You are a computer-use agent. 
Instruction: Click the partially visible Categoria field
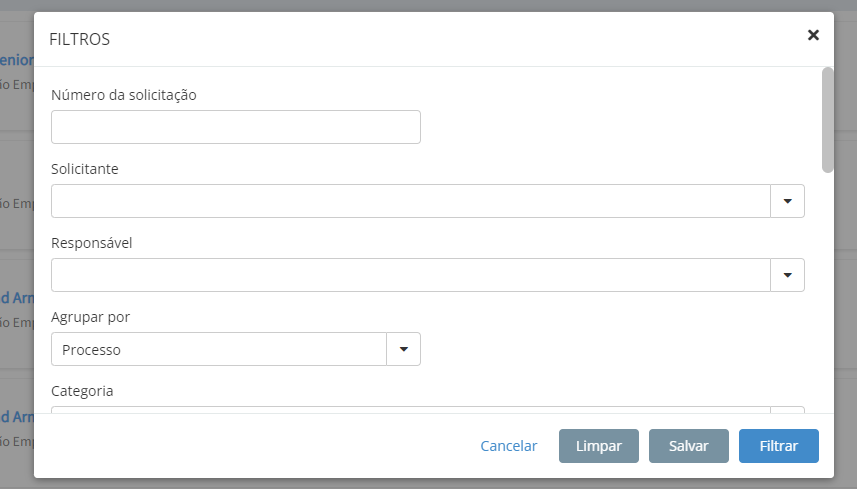(x=410, y=409)
